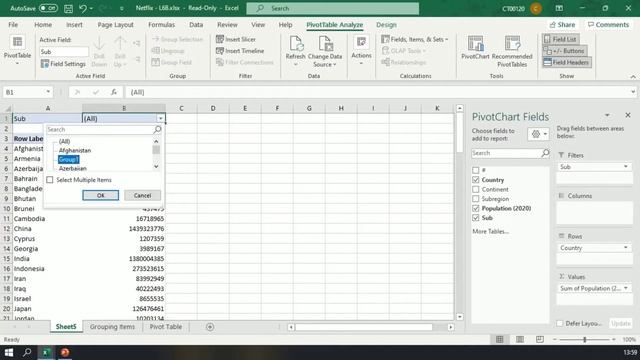Uncheck the Population (2020) field checkbox
This screenshot has width=640, height=360.
click(x=476, y=208)
